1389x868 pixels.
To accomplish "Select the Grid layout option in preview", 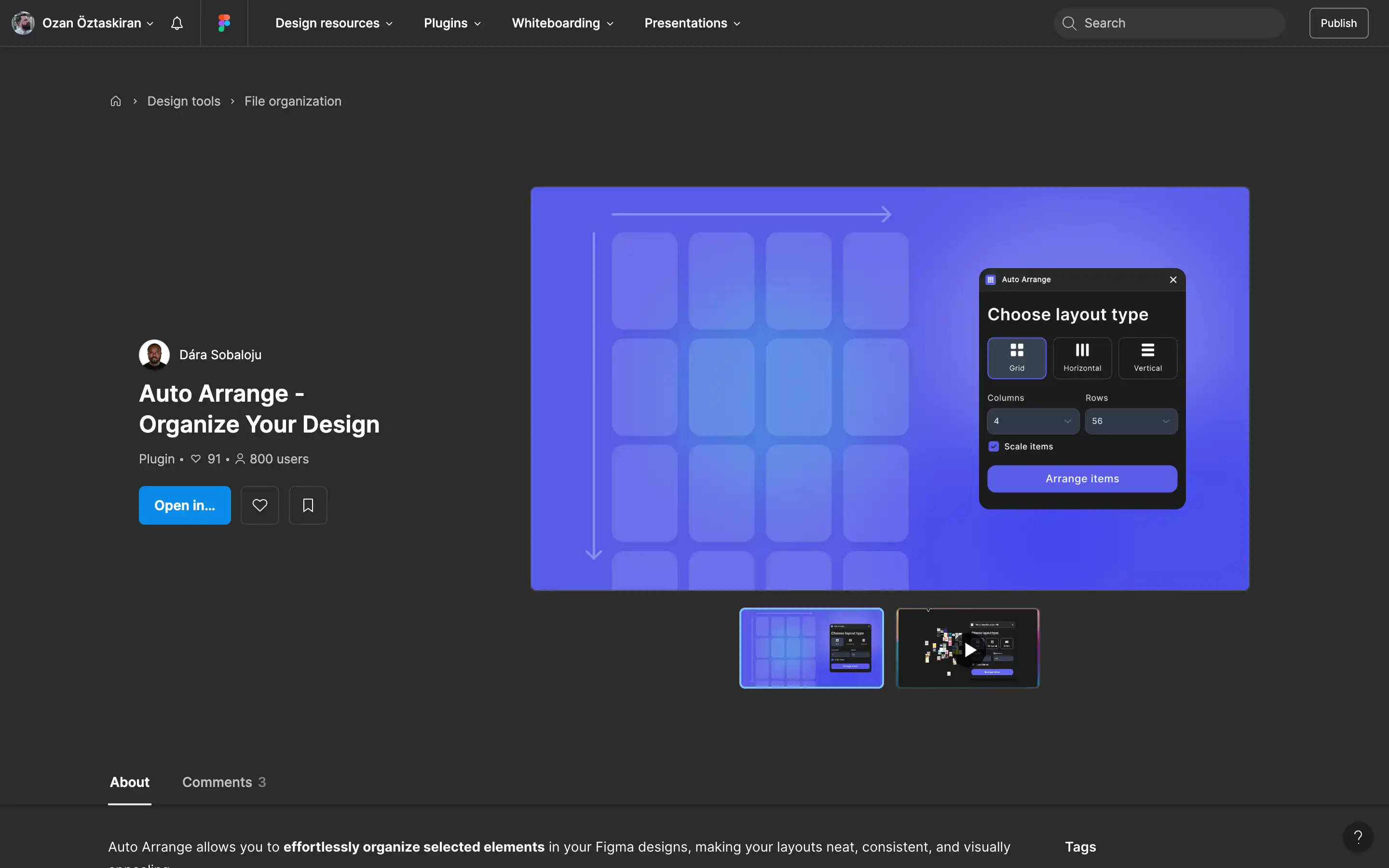I will 1017,358.
